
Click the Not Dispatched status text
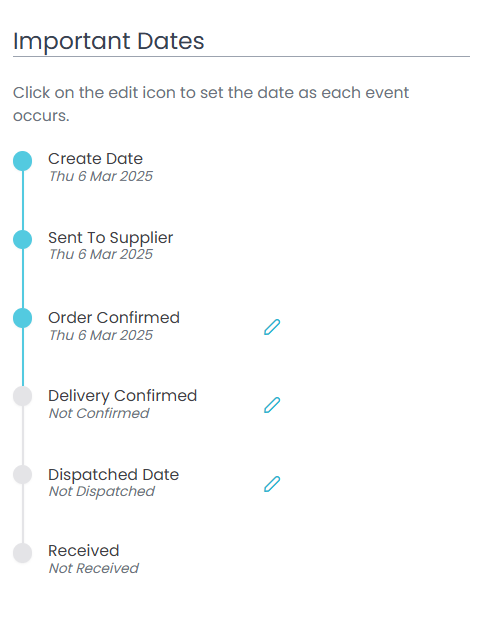(x=102, y=491)
